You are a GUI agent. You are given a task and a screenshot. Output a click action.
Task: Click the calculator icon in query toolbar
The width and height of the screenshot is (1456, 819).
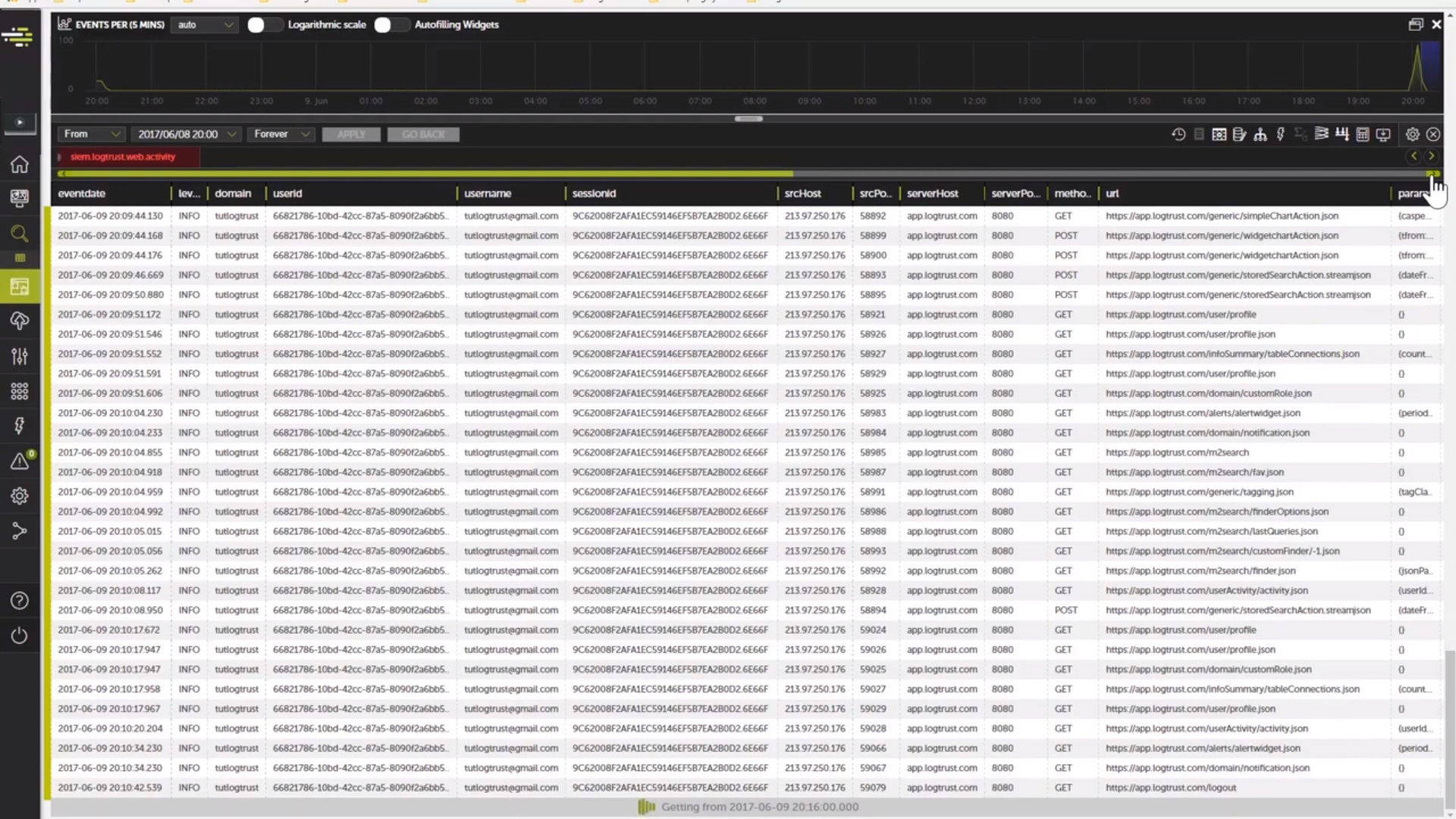coord(1363,134)
